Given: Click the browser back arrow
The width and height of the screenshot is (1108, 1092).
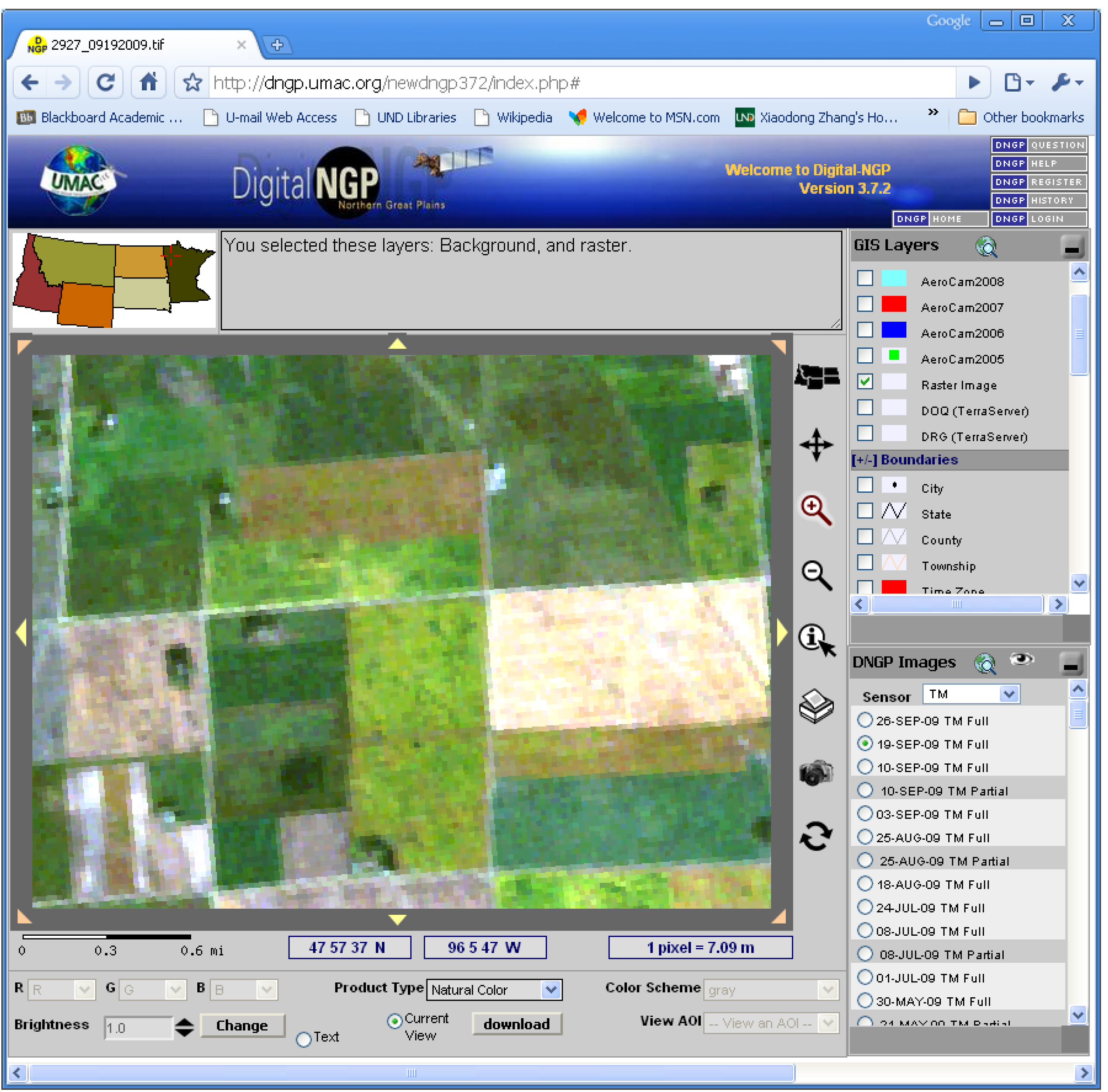Looking at the screenshot, I should [x=31, y=83].
